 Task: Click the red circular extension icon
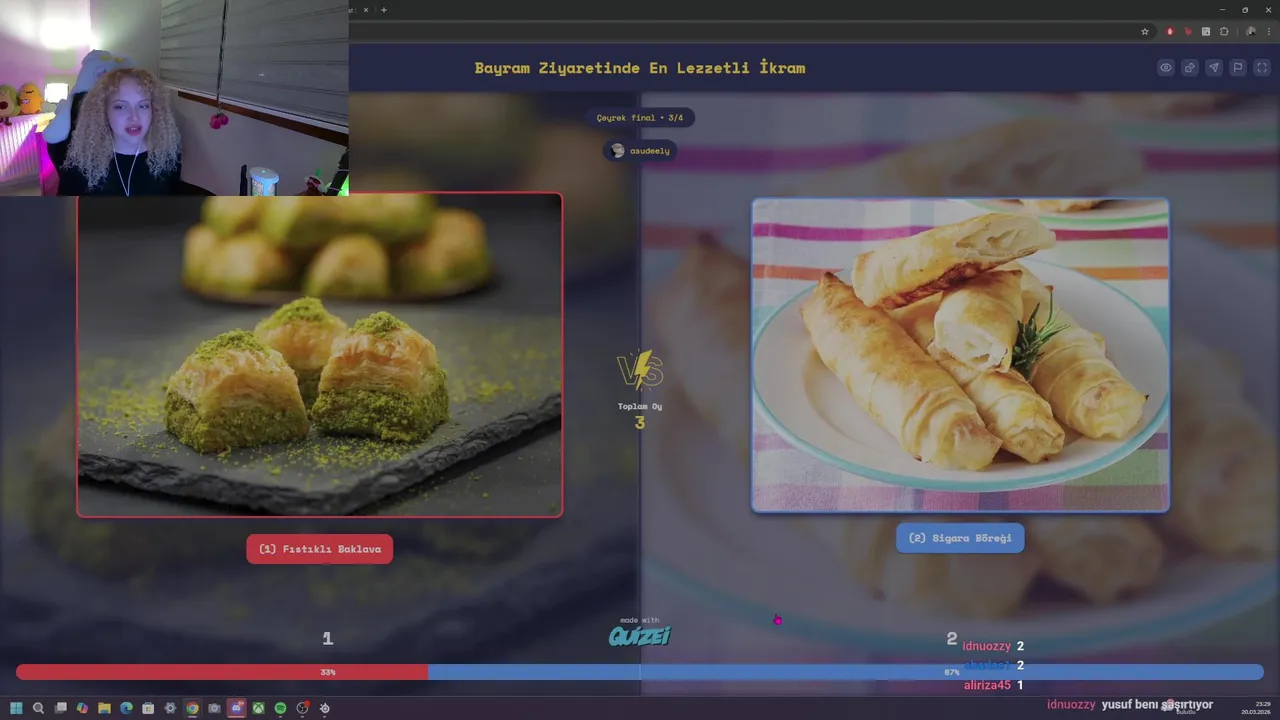click(1170, 31)
